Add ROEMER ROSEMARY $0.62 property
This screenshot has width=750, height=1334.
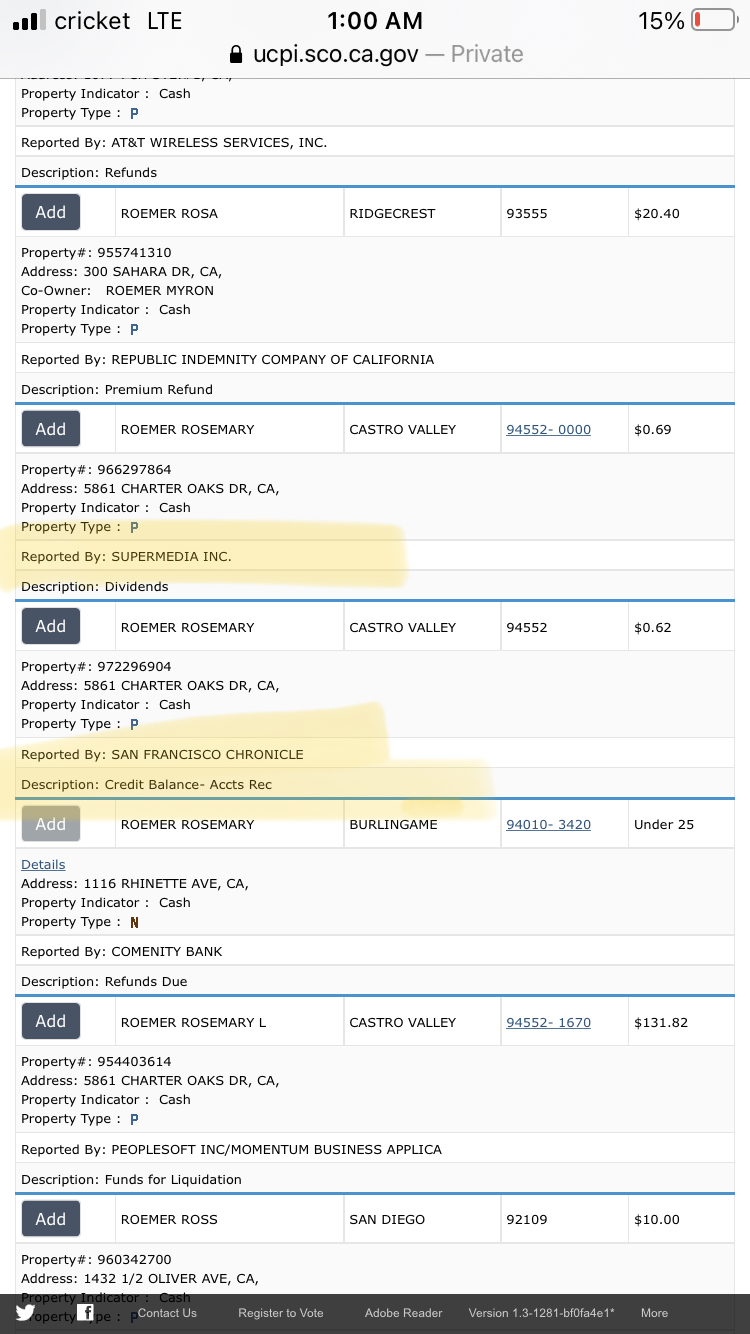point(51,626)
